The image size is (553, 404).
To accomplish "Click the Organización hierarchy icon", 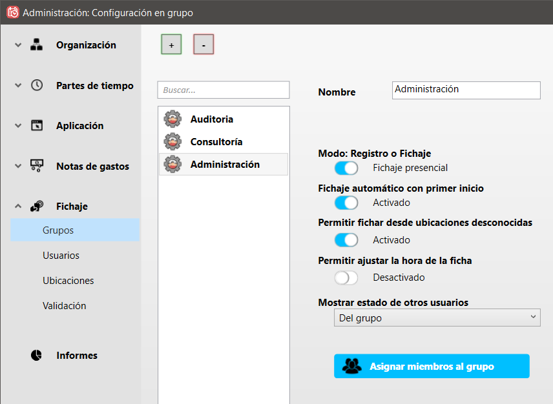I will [x=36, y=44].
